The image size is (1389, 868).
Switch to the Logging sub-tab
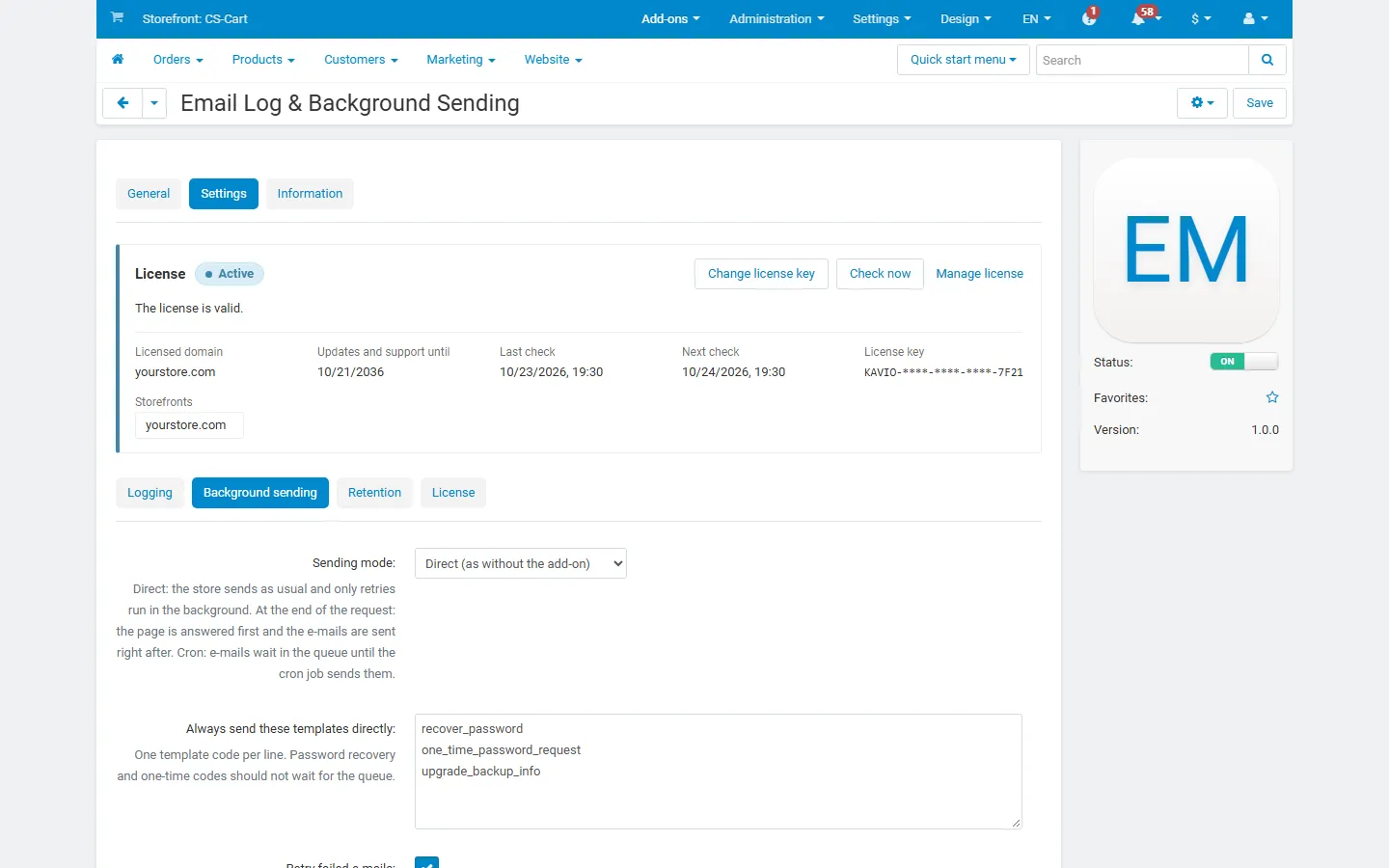coord(150,493)
